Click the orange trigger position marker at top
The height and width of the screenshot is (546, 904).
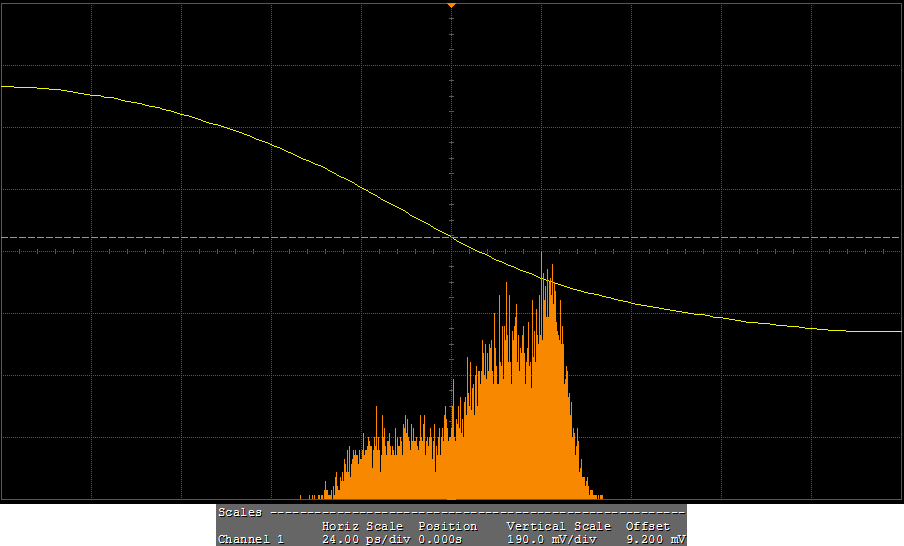click(452, 5)
